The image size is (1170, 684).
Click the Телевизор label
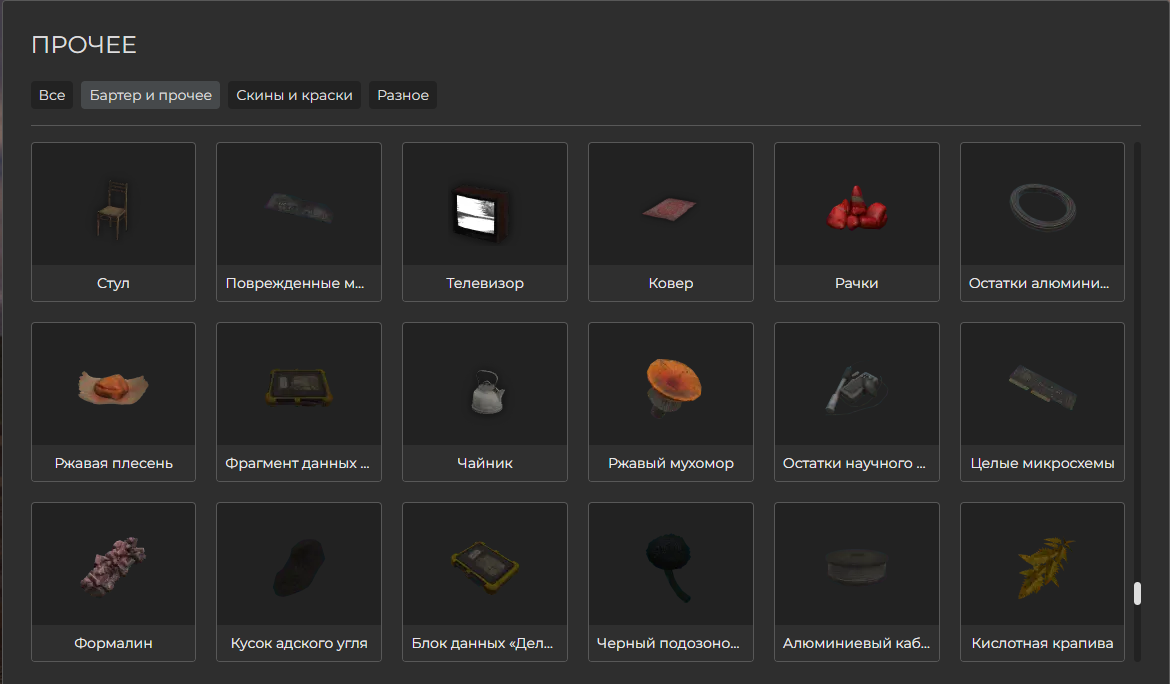pos(485,283)
